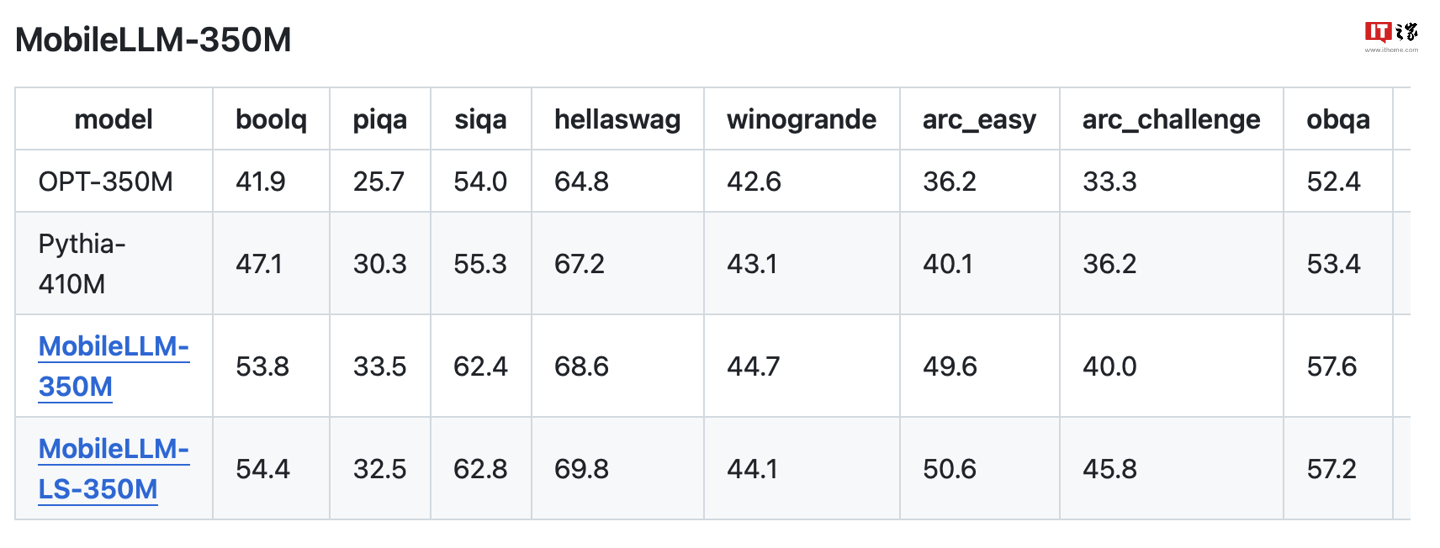The height and width of the screenshot is (548, 1440).
Task: Select the obqa column header
Action: click(x=1338, y=120)
